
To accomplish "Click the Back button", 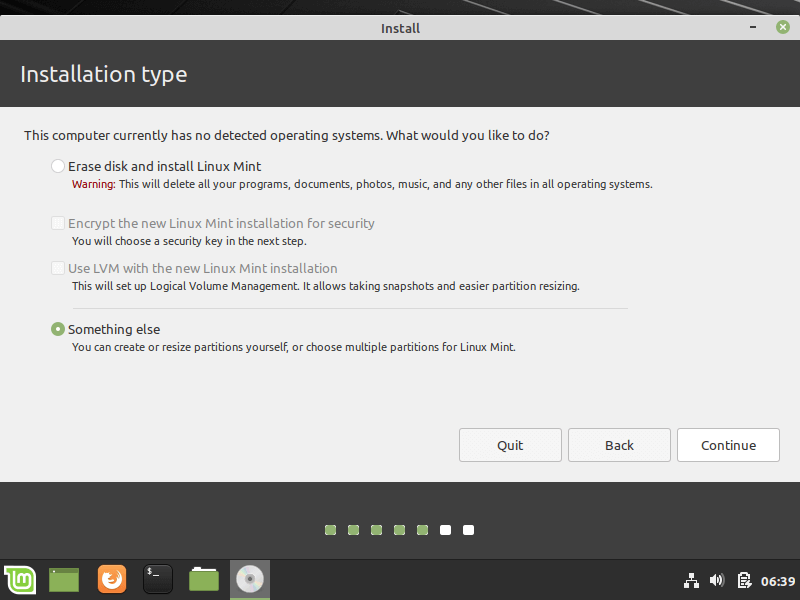I will tap(619, 445).
